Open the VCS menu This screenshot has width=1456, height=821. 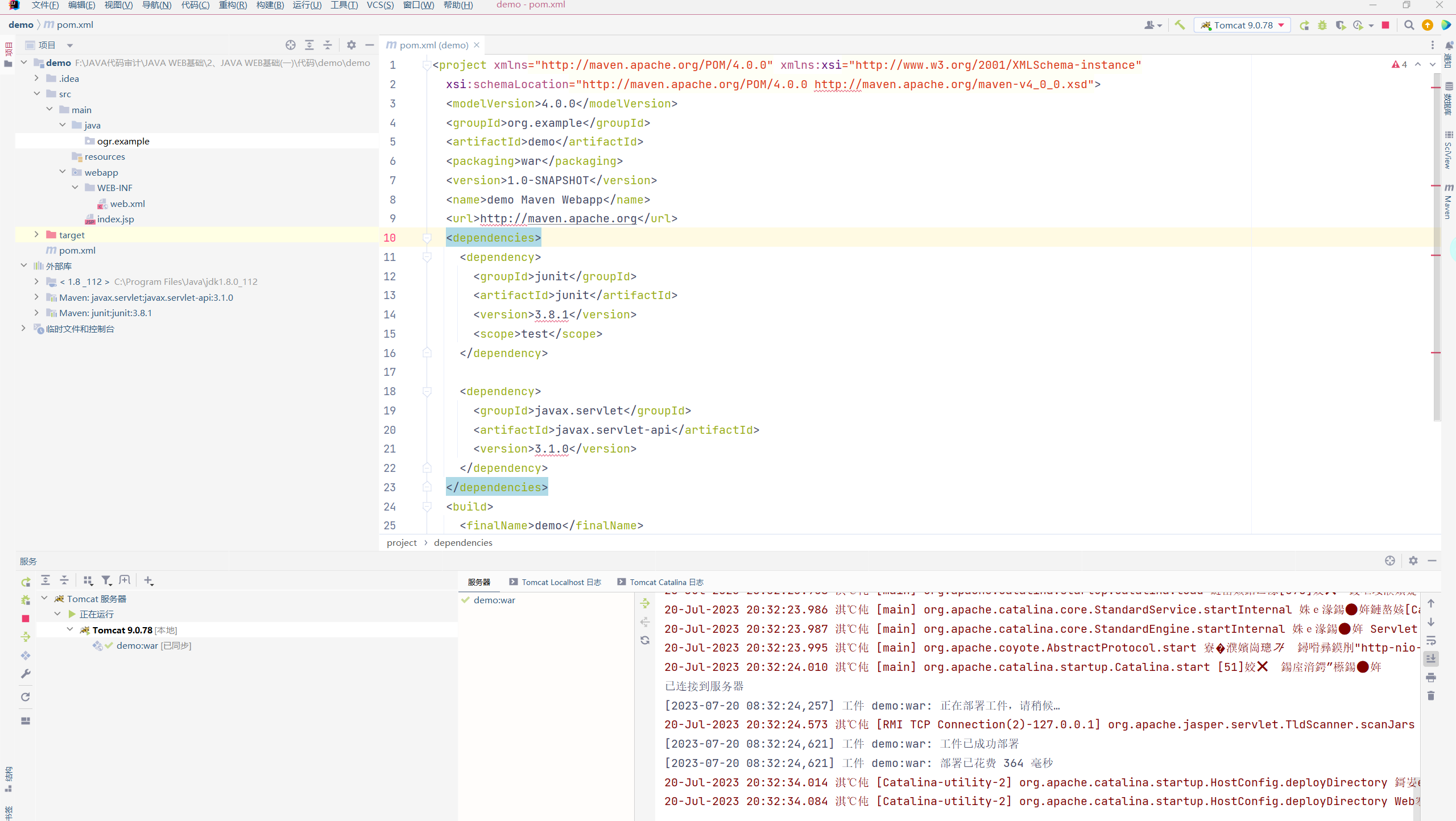click(x=380, y=5)
